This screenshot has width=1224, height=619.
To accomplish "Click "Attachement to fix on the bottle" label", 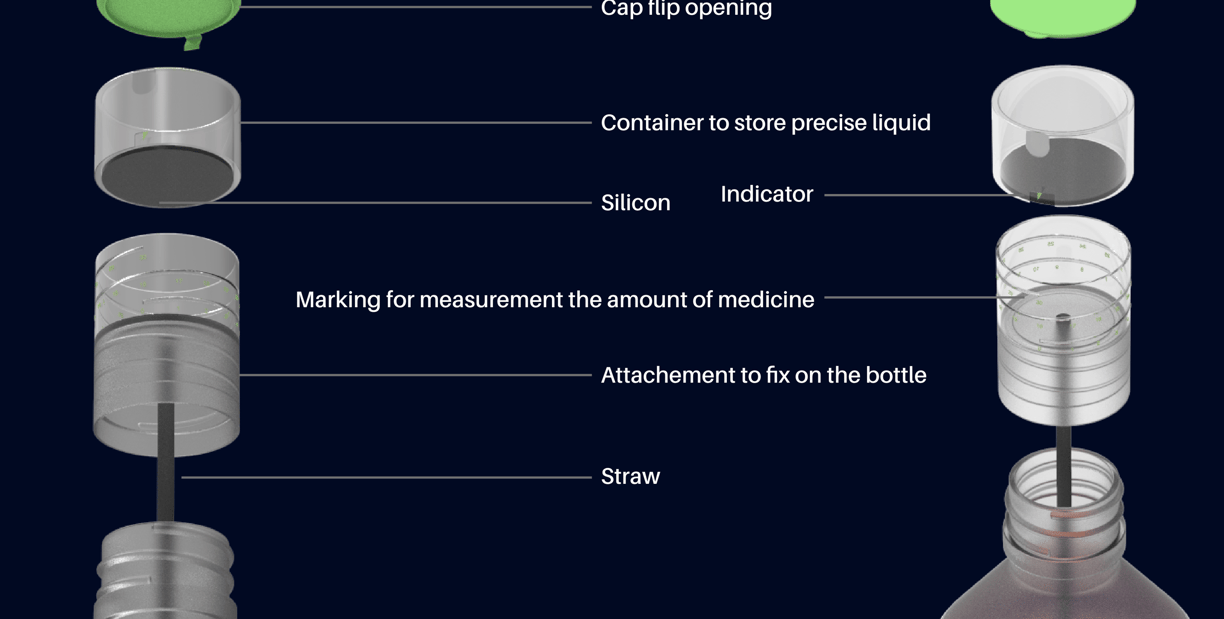I will point(763,375).
